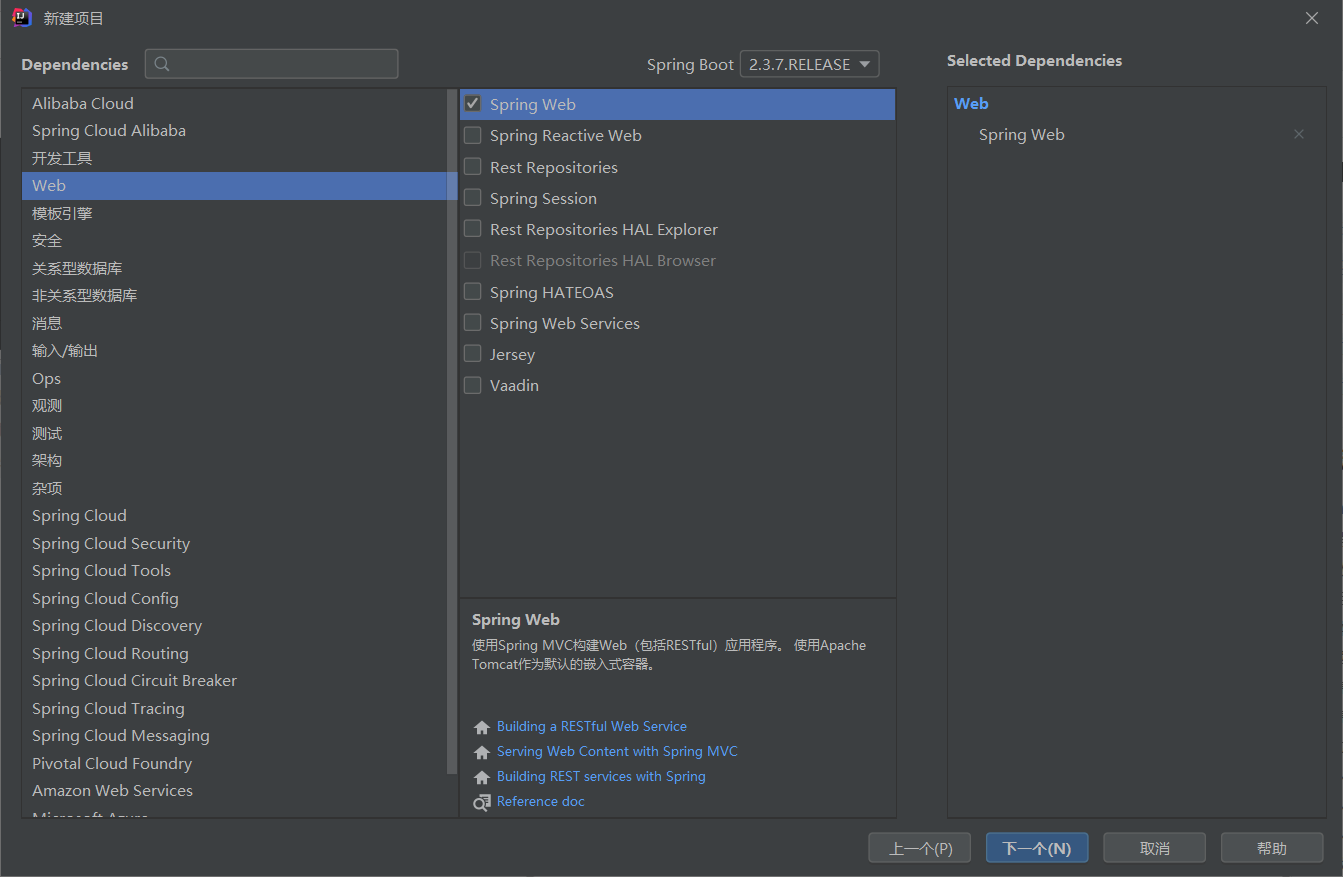1343x877 pixels.
Task: Select the Web category in list
Action: (234, 186)
